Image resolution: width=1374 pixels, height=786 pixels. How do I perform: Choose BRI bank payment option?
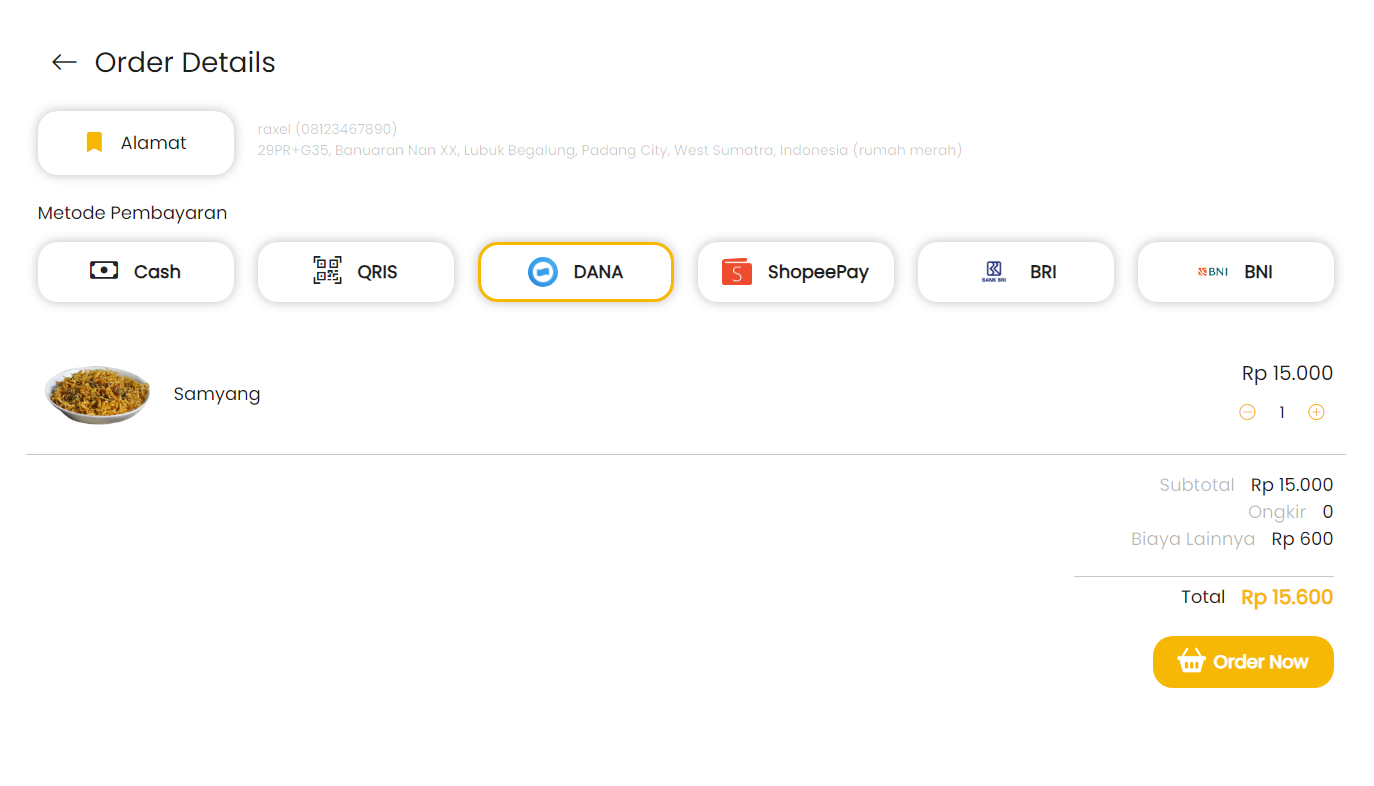tap(1016, 272)
